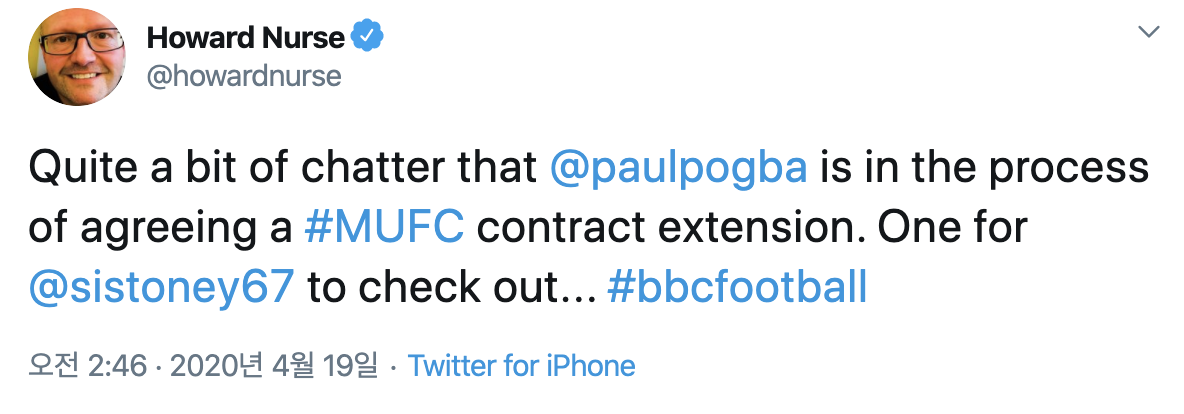The width and height of the screenshot is (1184, 414).
Task: Click the 2020년 4월 19일 date
Action: click(274, 366)
